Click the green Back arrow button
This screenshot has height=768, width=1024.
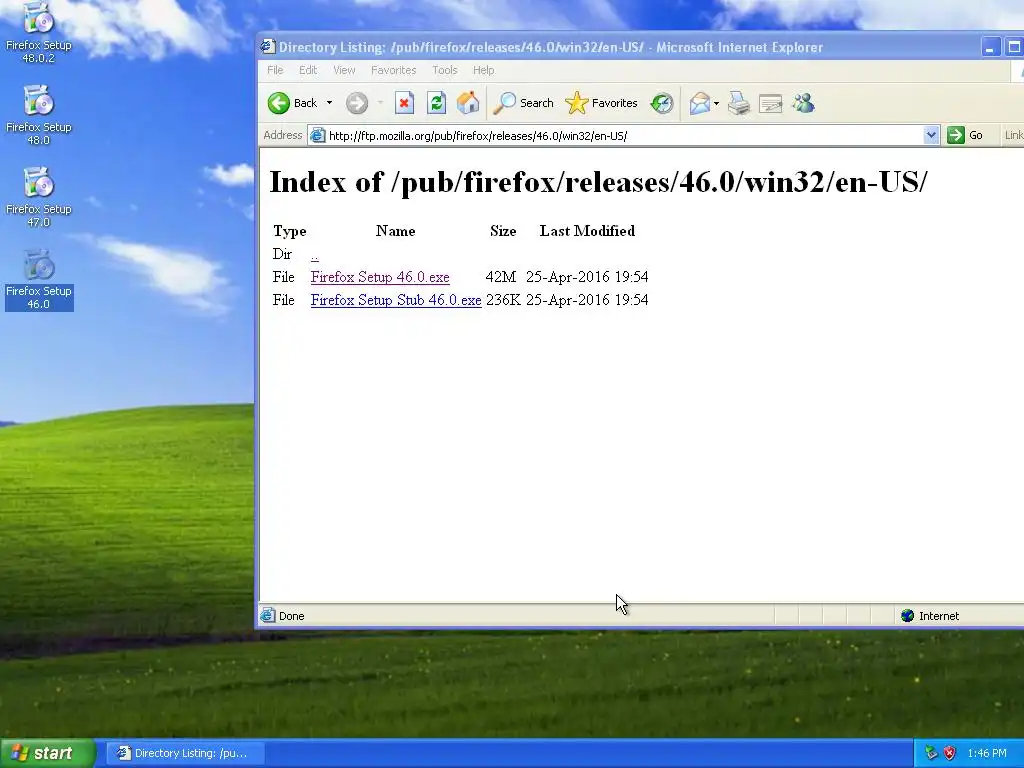coord(279,103)
